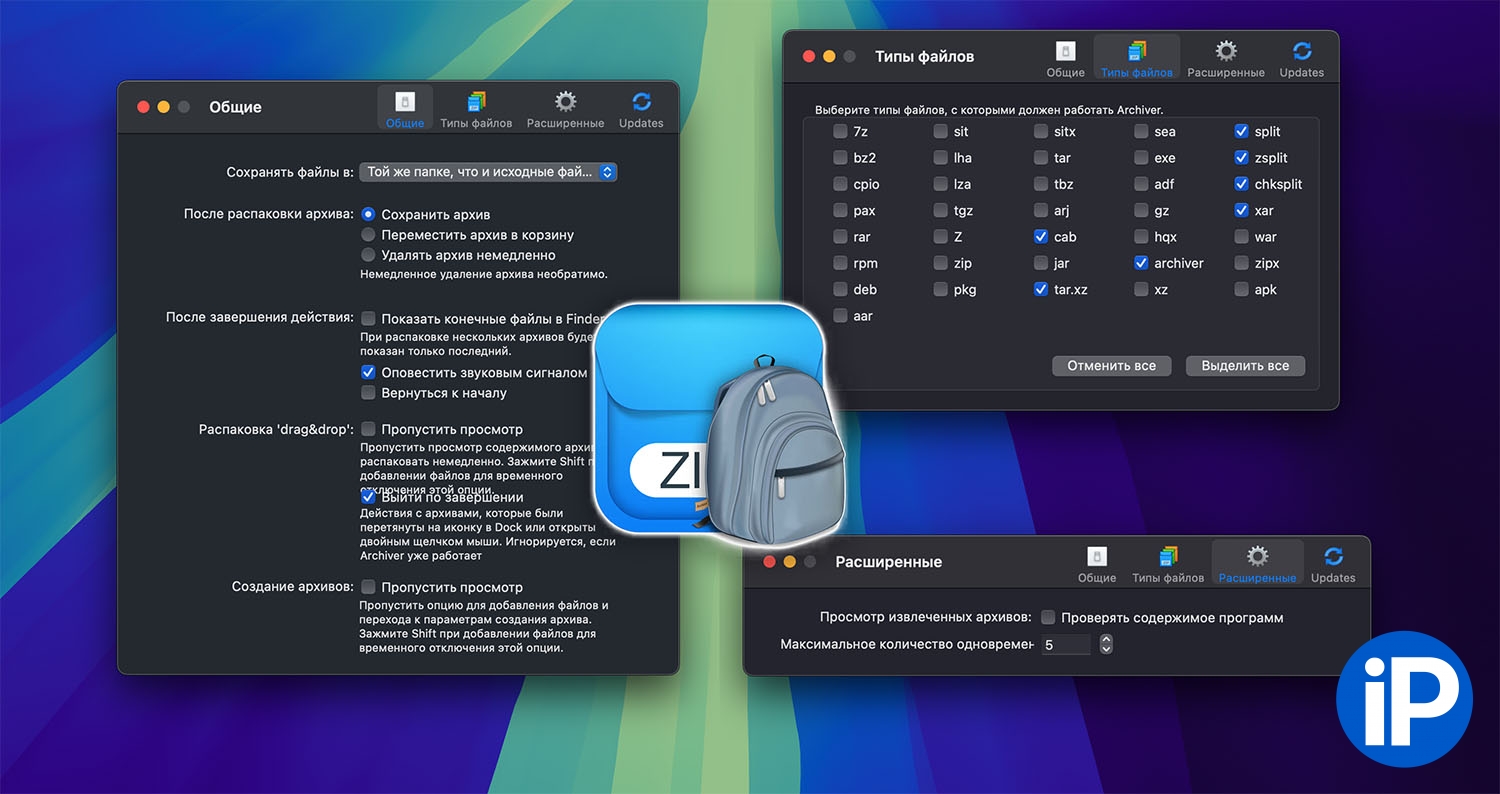This screenshot has width=1500, height=794.
Task: Check the gz file type box
Action: click(1141, 210)
